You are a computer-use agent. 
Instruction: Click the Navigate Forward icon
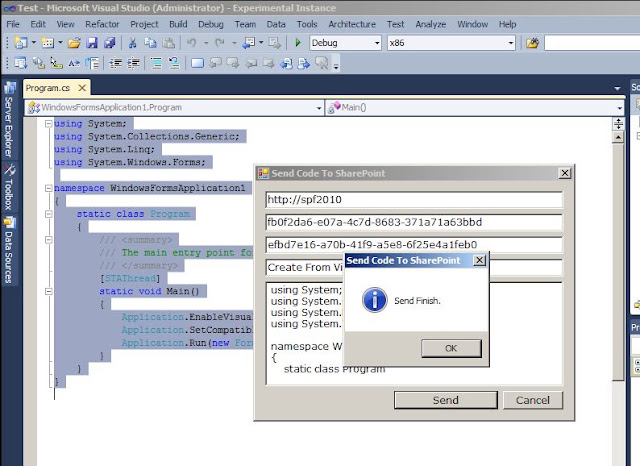click(x=274, y=42)
